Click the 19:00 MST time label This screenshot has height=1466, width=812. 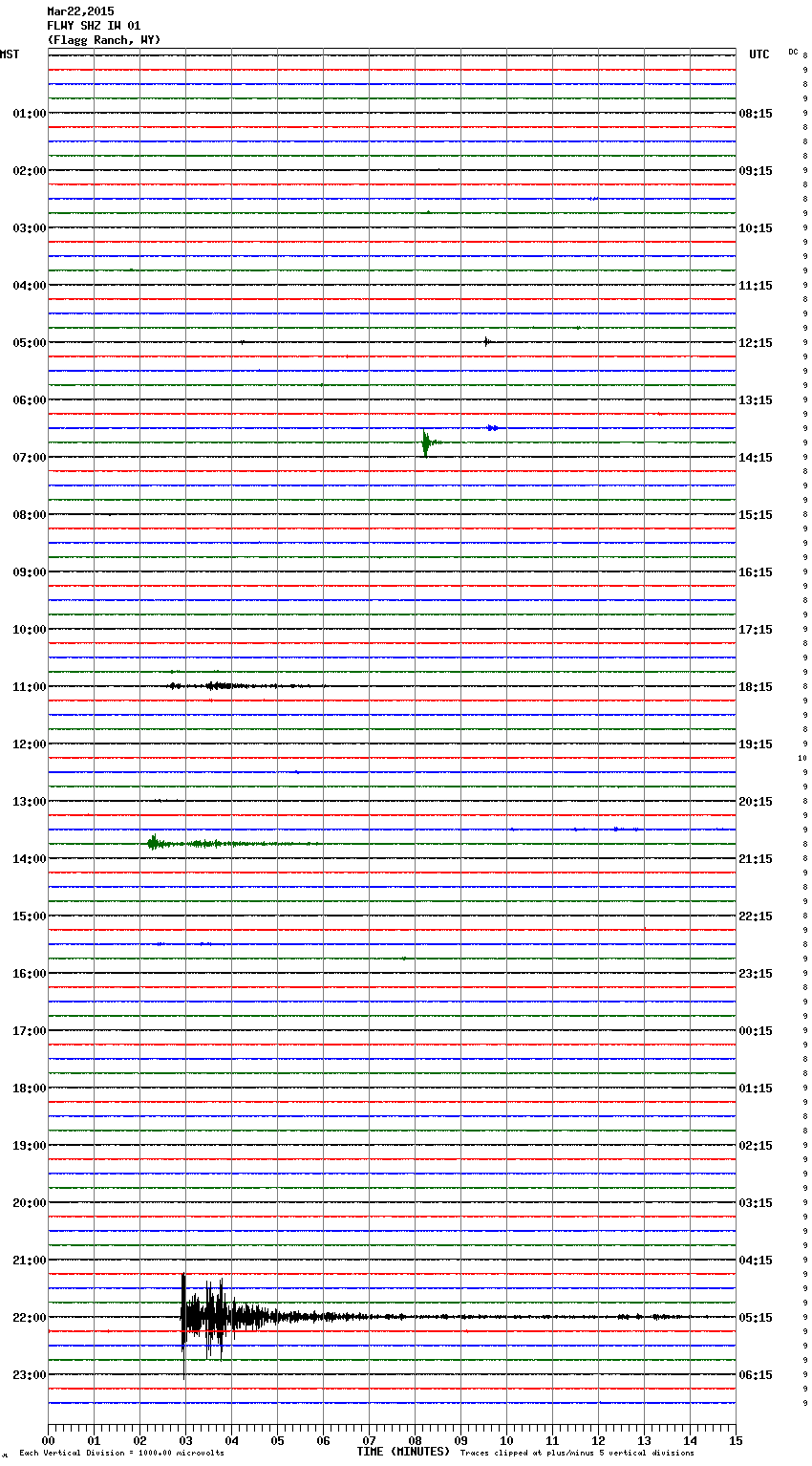[29, 1145]
